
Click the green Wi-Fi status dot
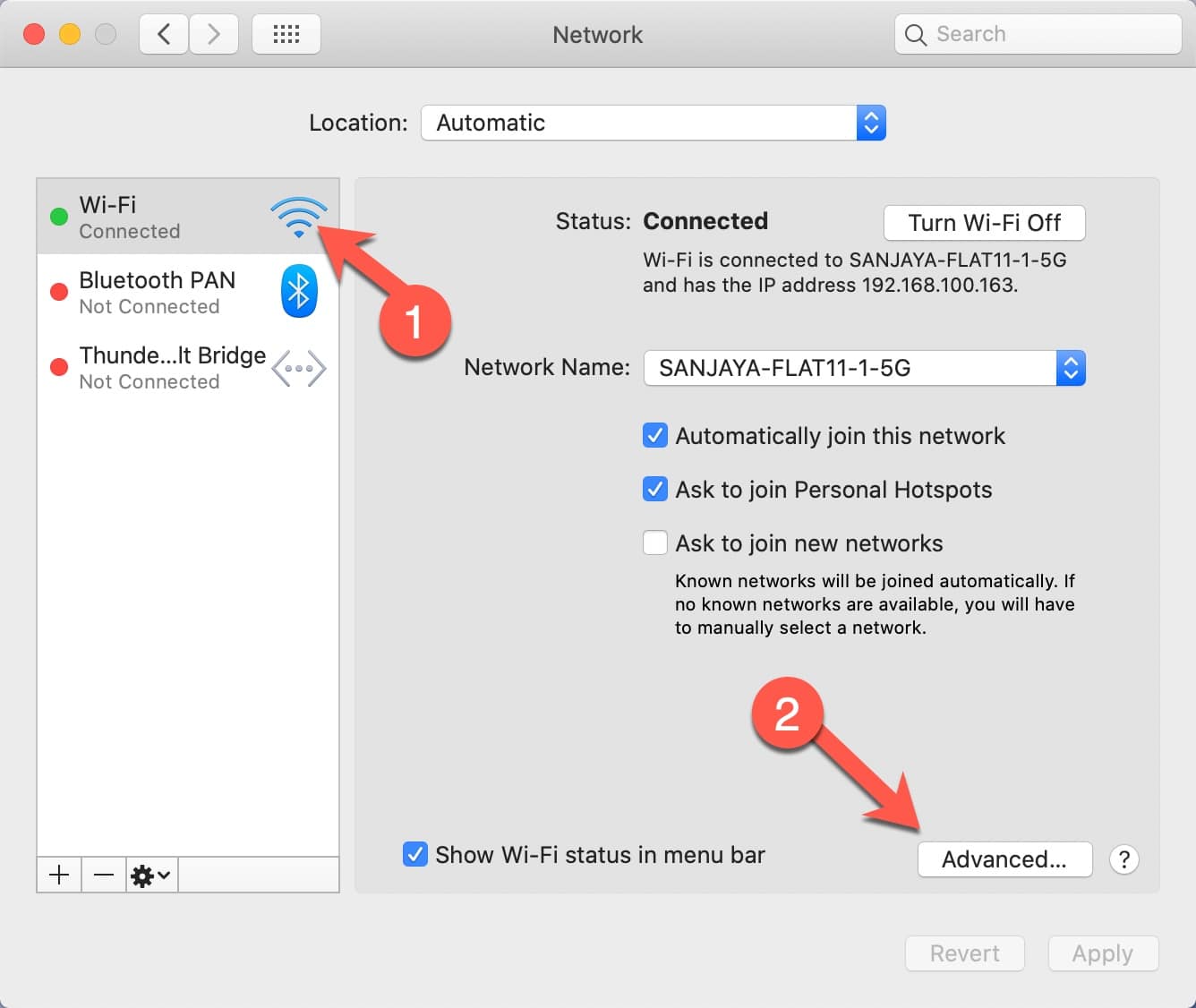coord(59,217)
